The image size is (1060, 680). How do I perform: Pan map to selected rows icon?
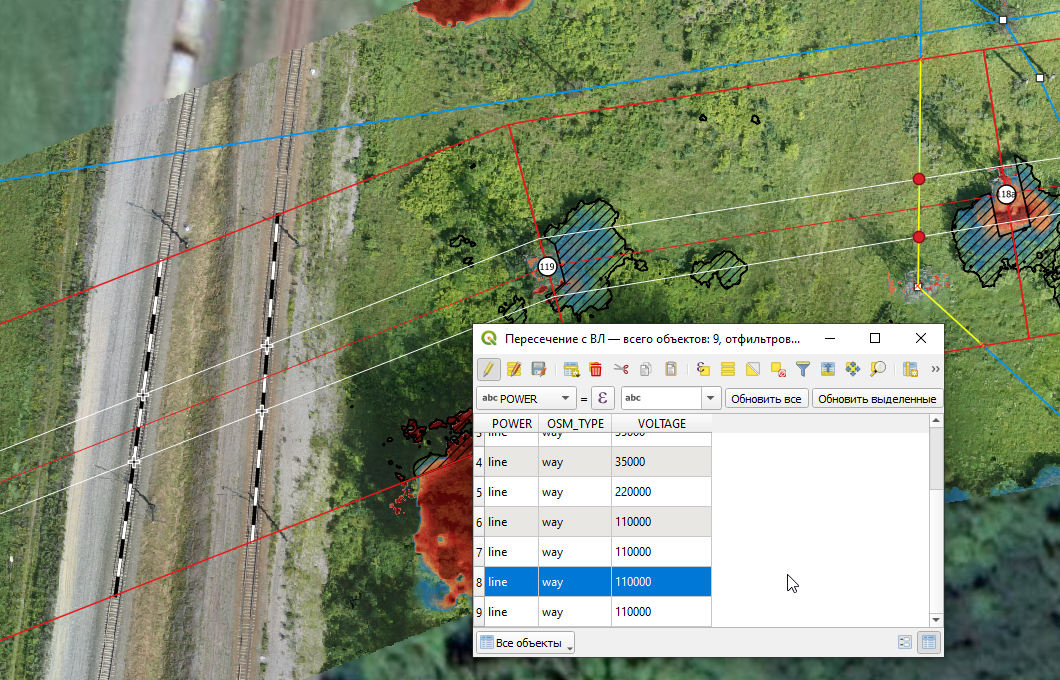click(x=852, y=369)
